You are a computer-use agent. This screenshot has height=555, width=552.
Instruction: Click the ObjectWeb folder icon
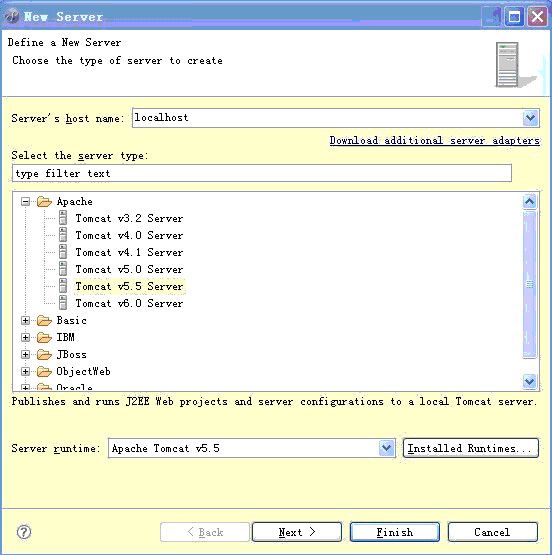coord(45,372)
